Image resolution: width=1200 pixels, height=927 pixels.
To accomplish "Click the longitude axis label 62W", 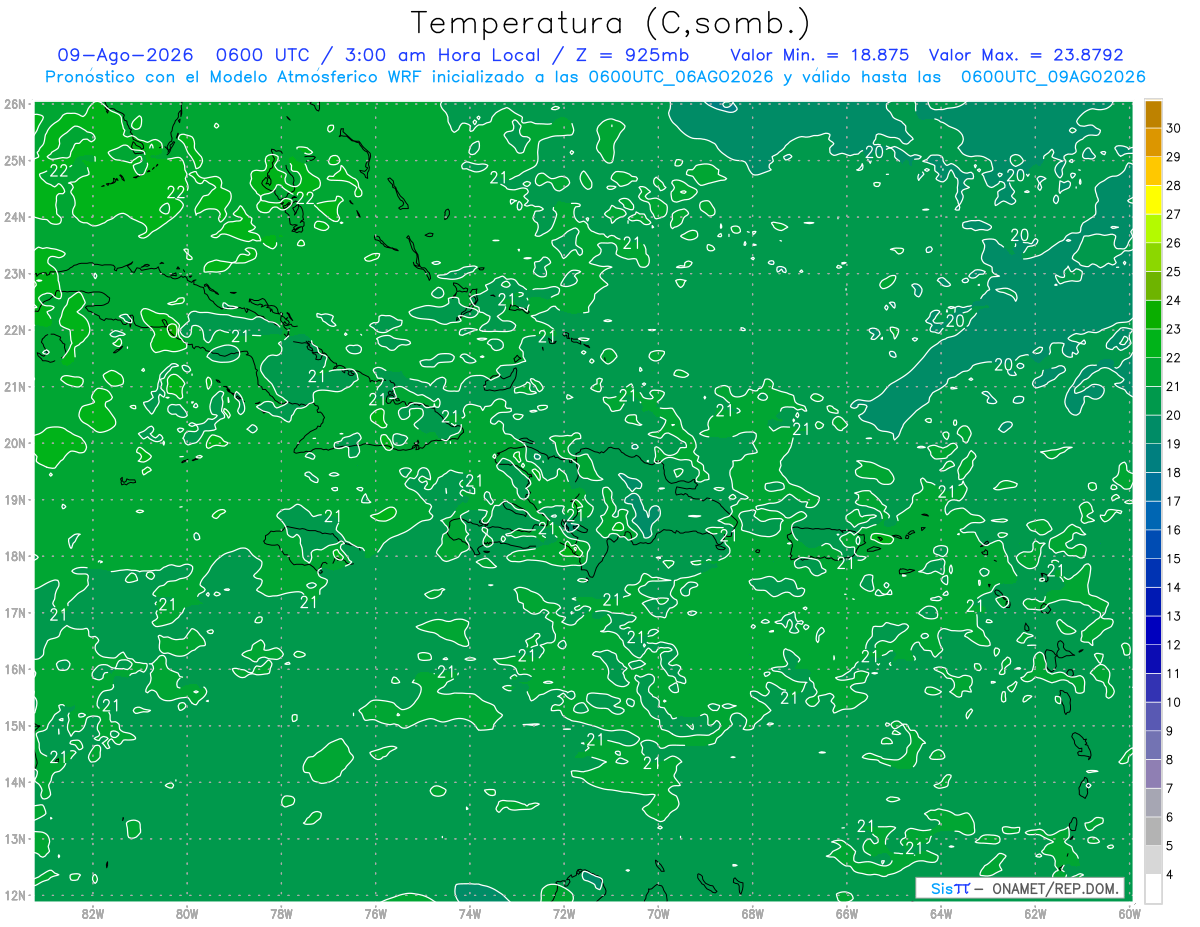I will point(1035,913).
